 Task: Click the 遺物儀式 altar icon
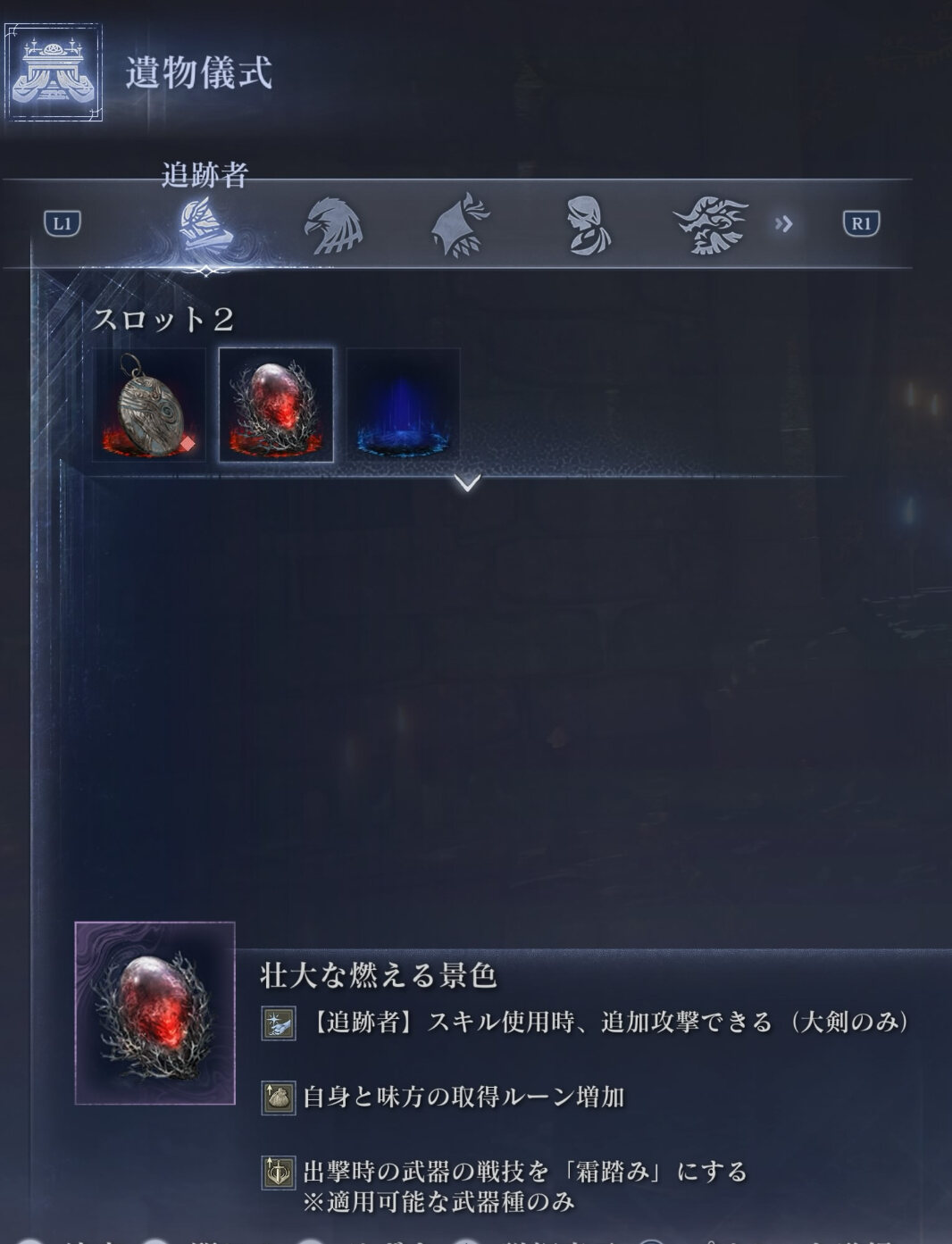[54, 72]
